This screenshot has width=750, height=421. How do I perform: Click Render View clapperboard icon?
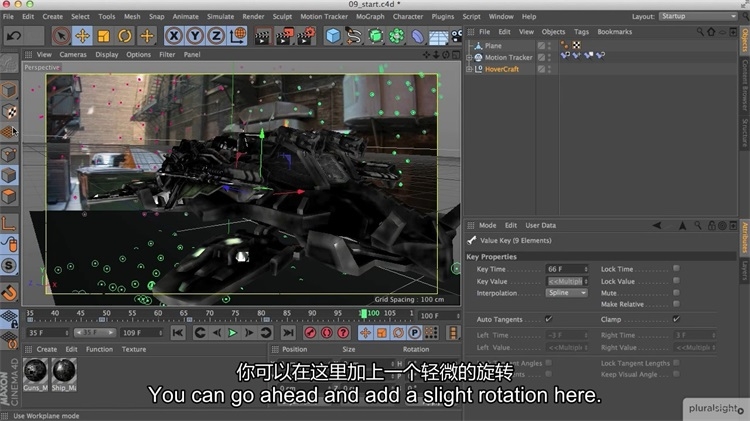point(262,36)
